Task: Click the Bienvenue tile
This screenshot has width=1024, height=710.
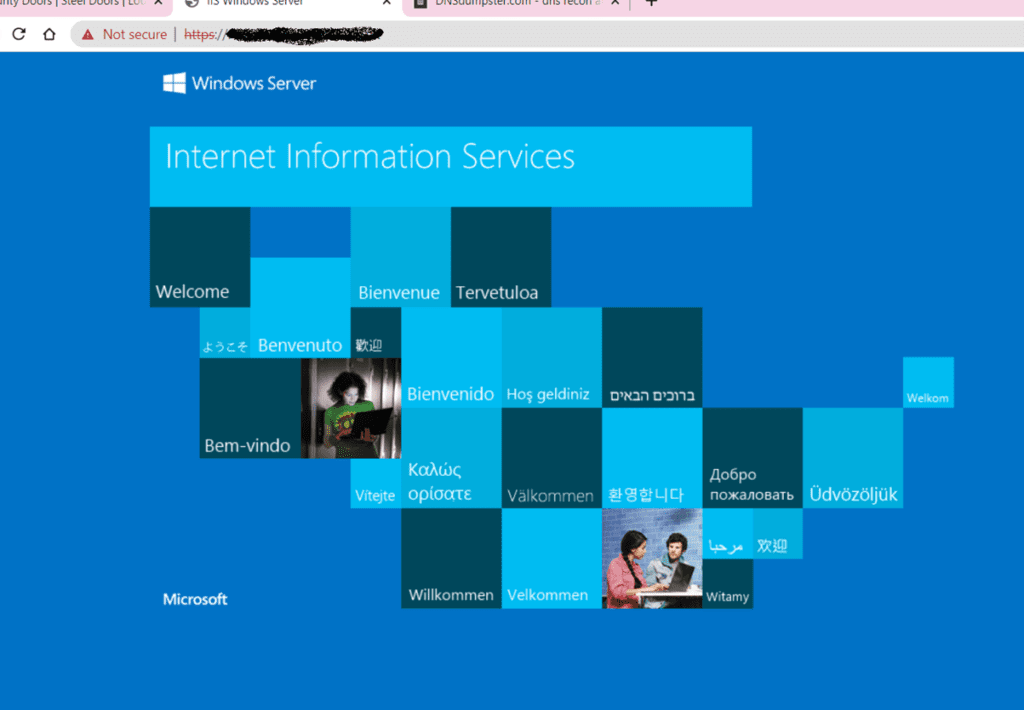Action: tap(400, 257)
